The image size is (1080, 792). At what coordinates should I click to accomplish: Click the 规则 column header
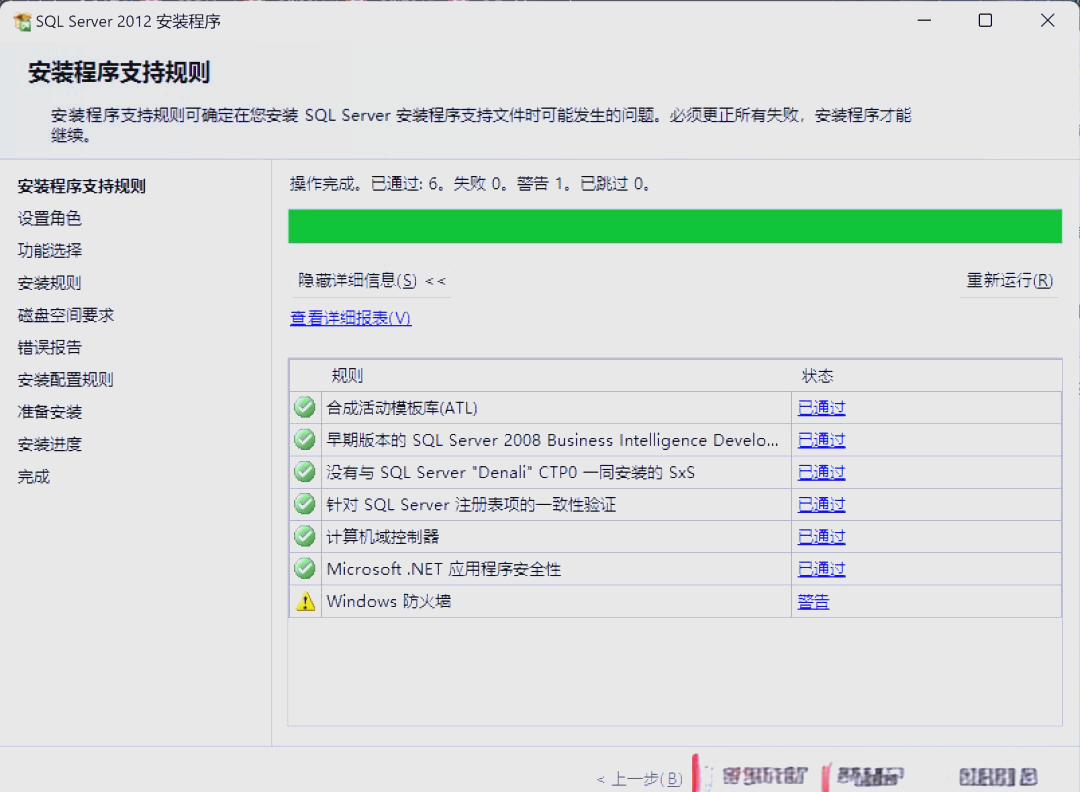point(347,375)
